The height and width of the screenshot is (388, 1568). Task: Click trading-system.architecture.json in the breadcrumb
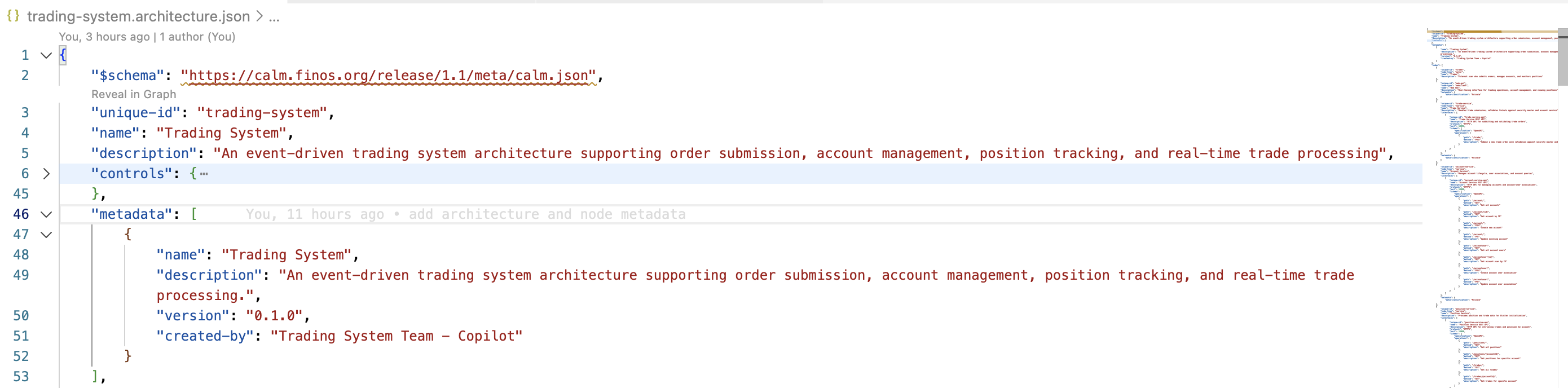tap(140, 16)
